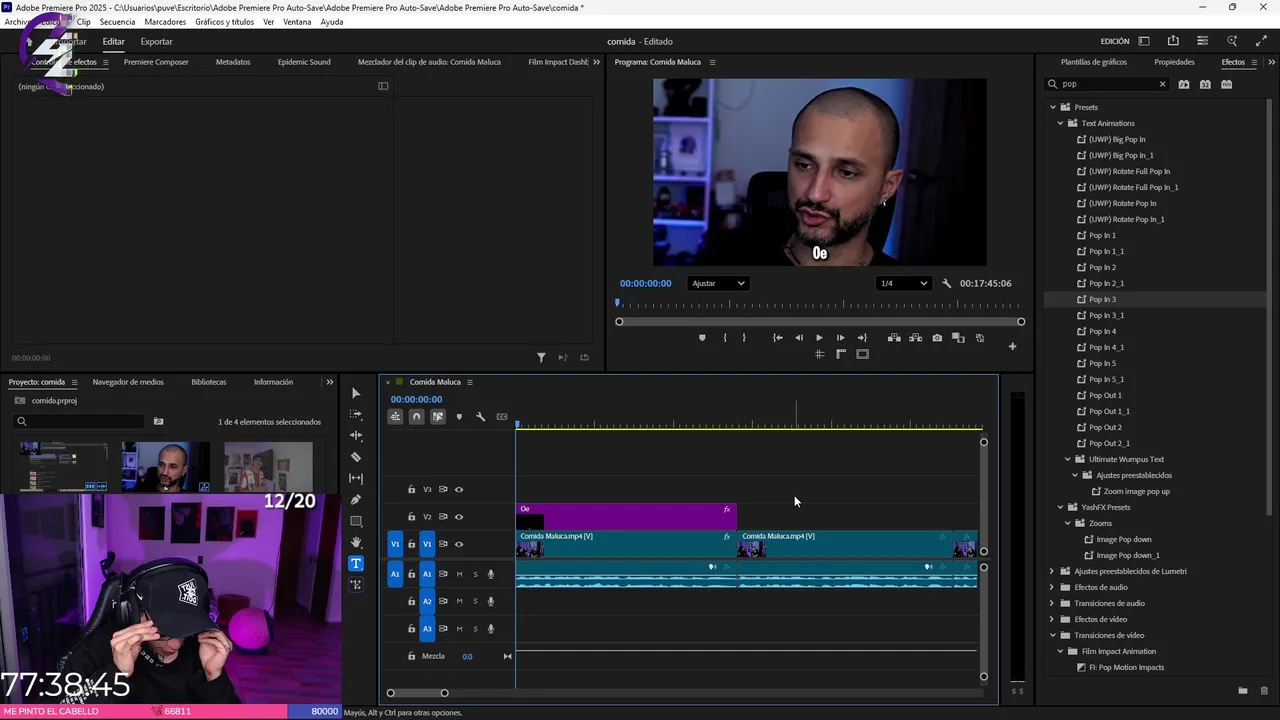Image resolution: width=1280 pixels, height=720 pixels.
Task: Open the 1/4 playback resolution dropdown
Action: tap(903, 283)
